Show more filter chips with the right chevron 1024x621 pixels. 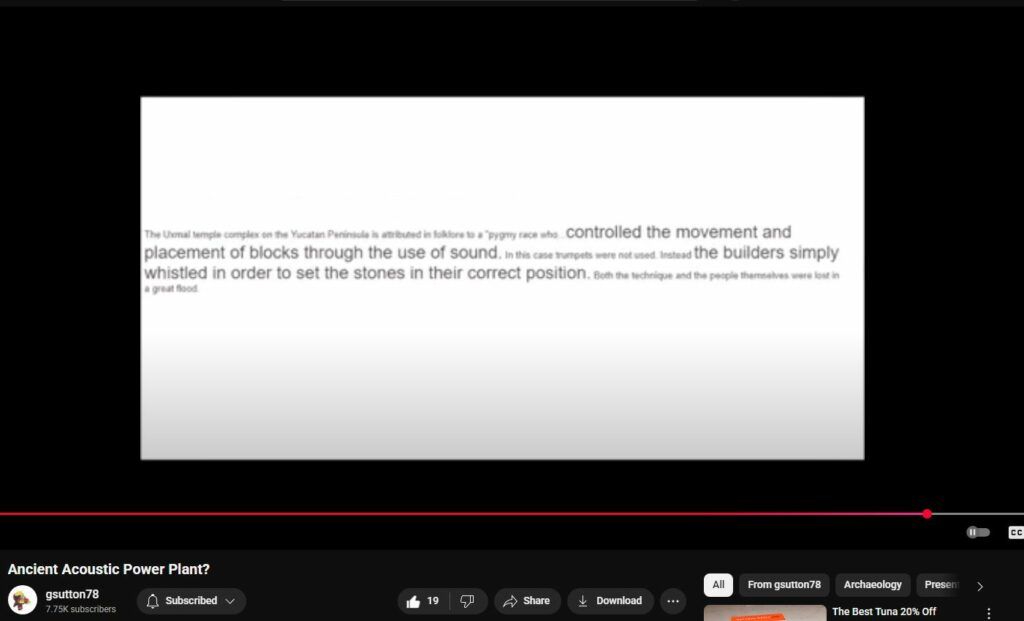[x=980, y=586]
